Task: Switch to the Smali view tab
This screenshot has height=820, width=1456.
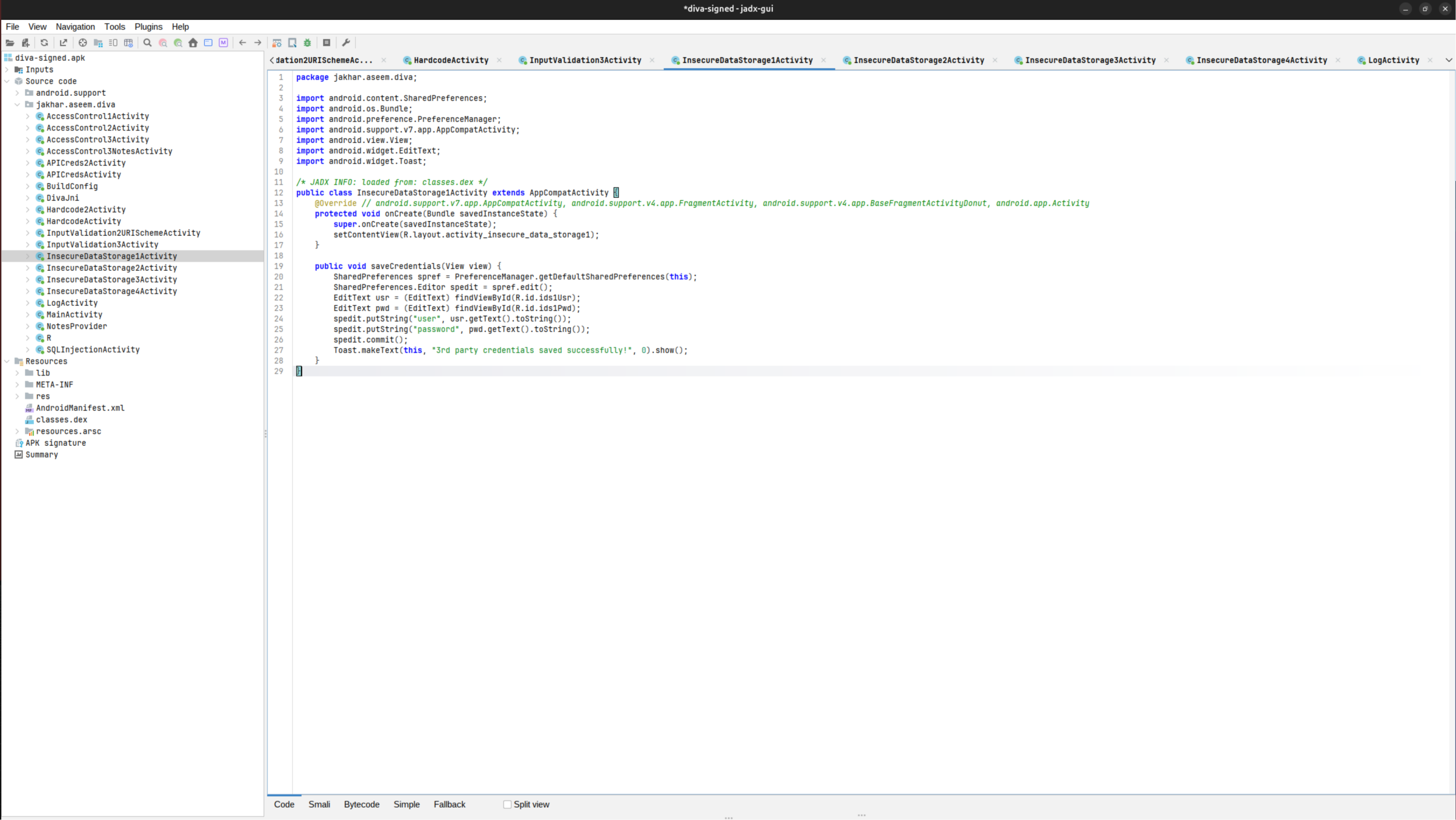Action: pos(319,804)
